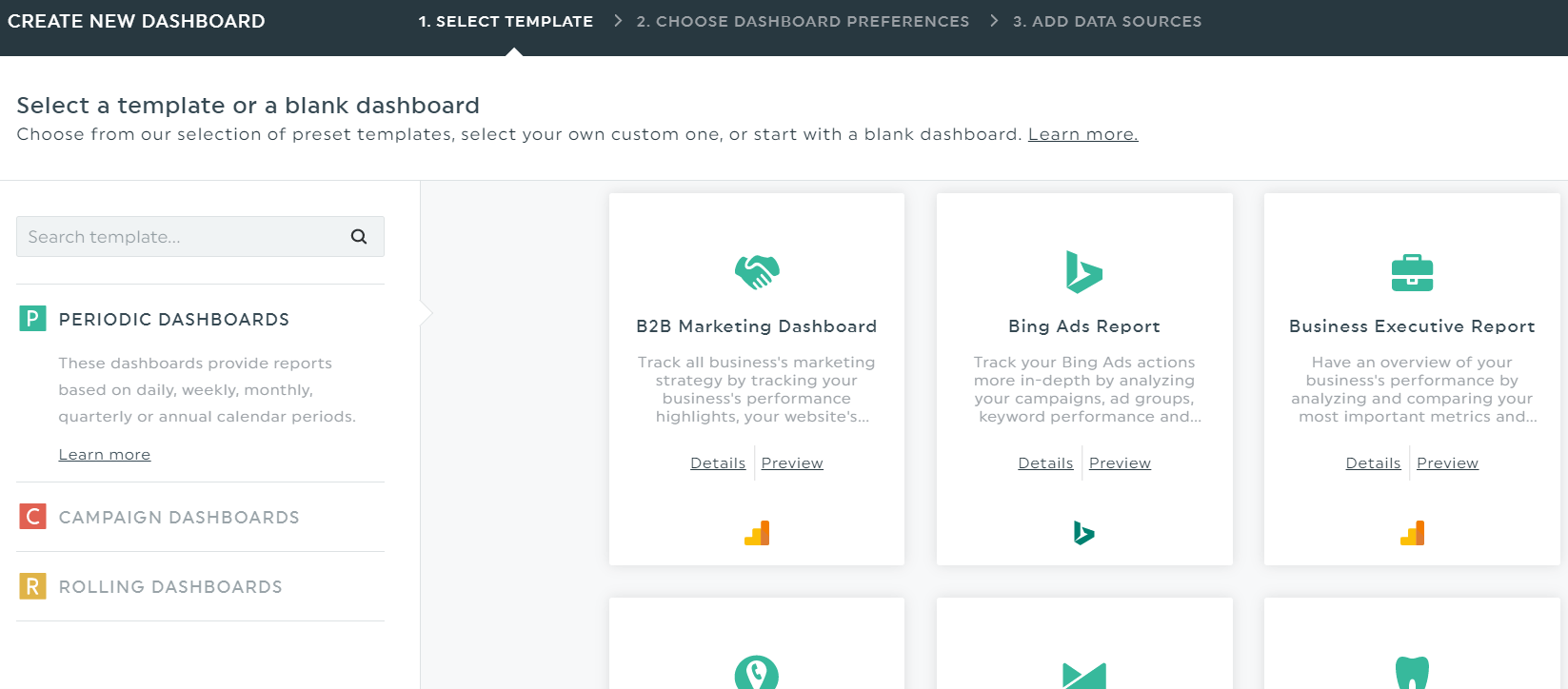This screenshot has height=689, width=1568.
Task: Click the Search template input field
Action: (200, 237)
